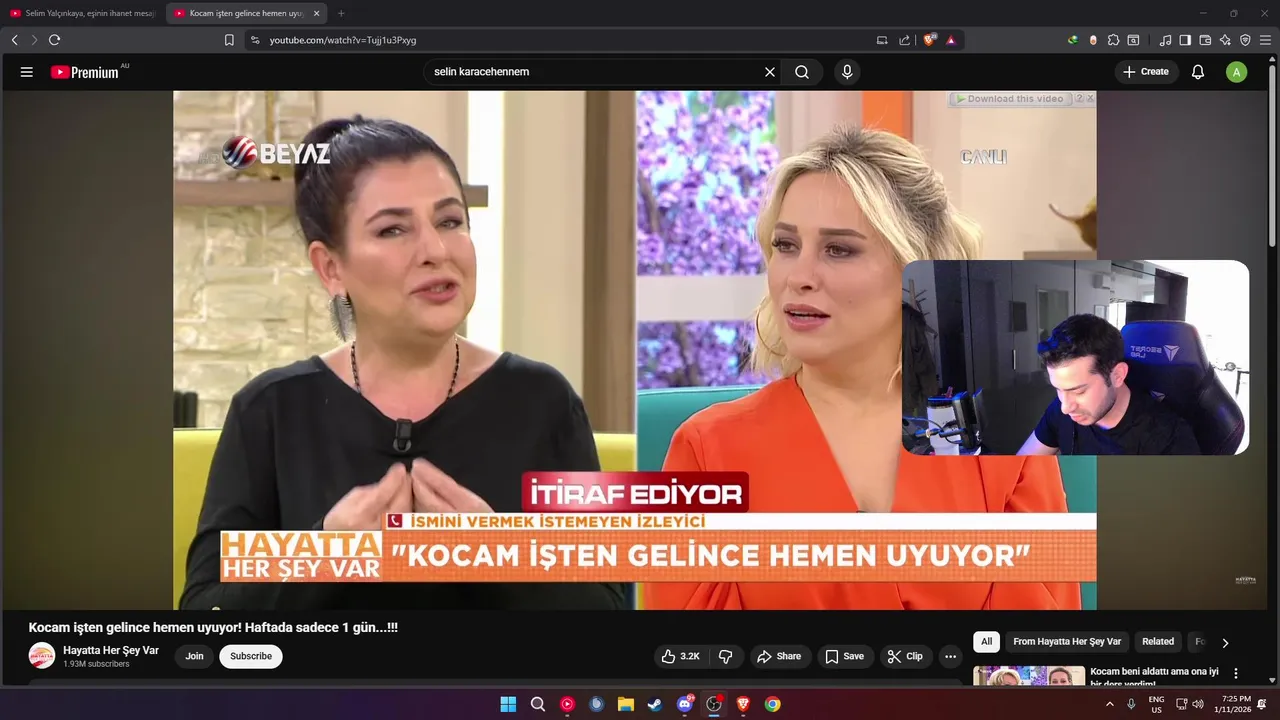Image resolution: width=1280 pixels, height=720 pixels.
Task: Open OBS Studio from the taskbar
Action: point(714,704)
